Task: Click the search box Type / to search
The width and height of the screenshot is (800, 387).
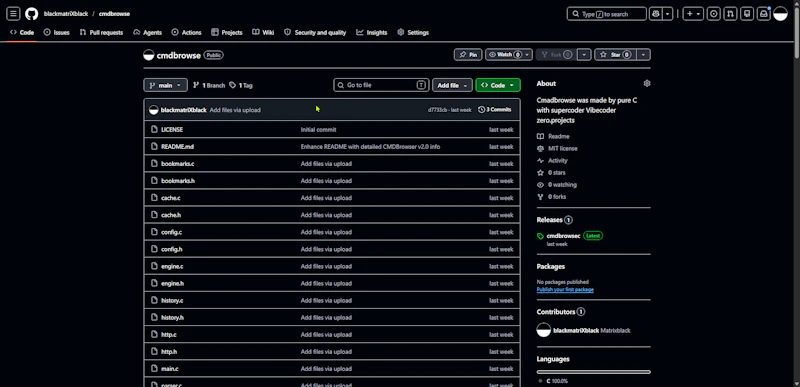Action: tap(607, 14)
